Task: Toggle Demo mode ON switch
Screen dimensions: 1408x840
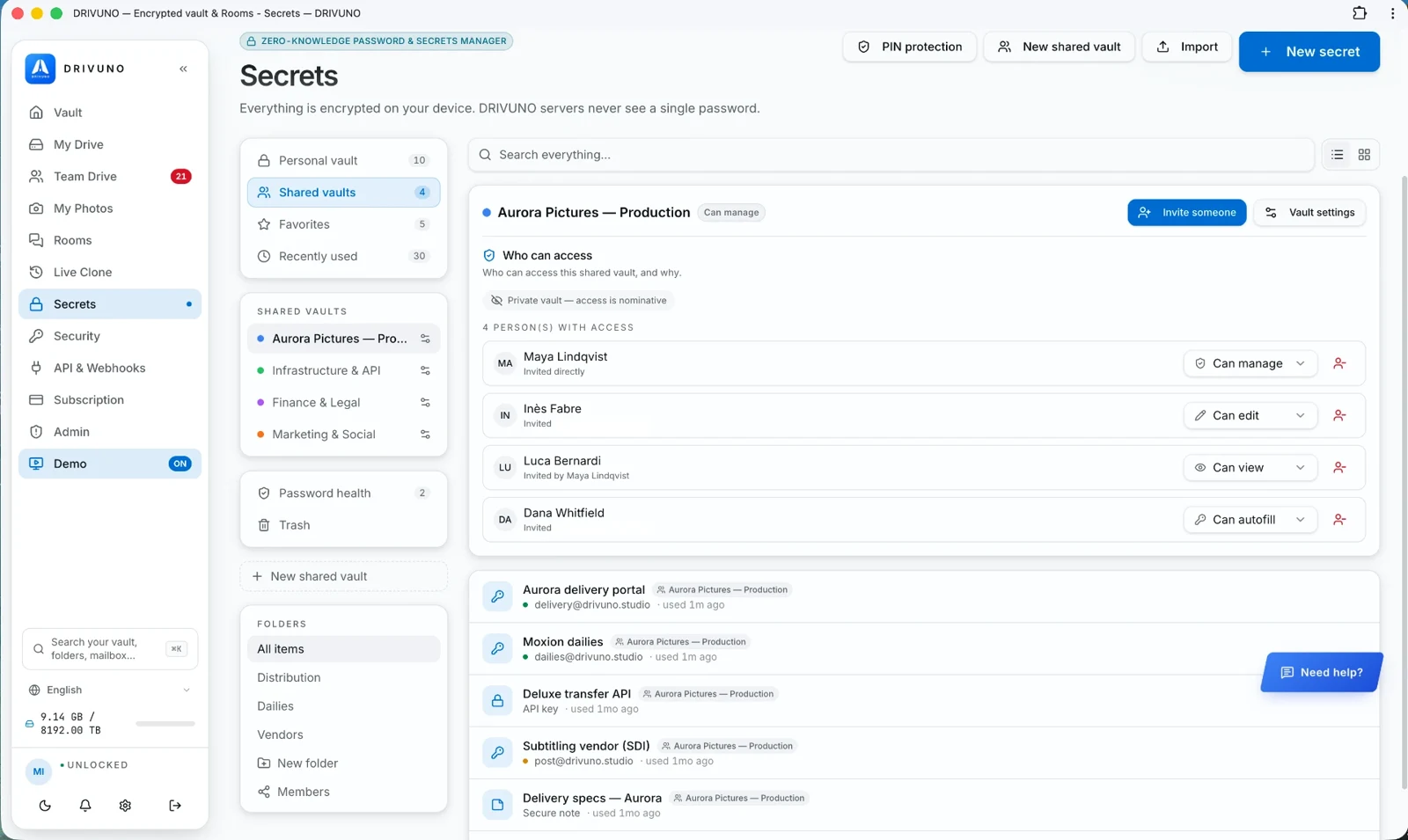Action: [x=180, y=464]
